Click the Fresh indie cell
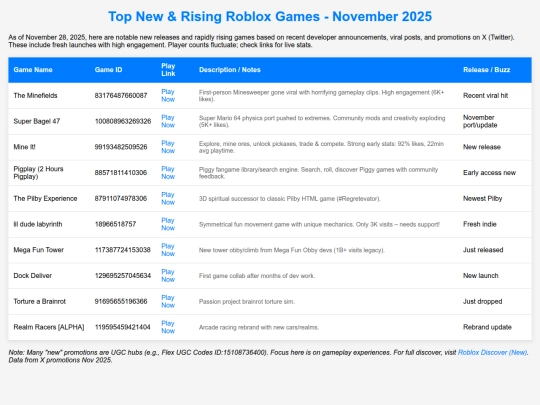The height and width of the screenshot is (405, 540). coord(479,224)
